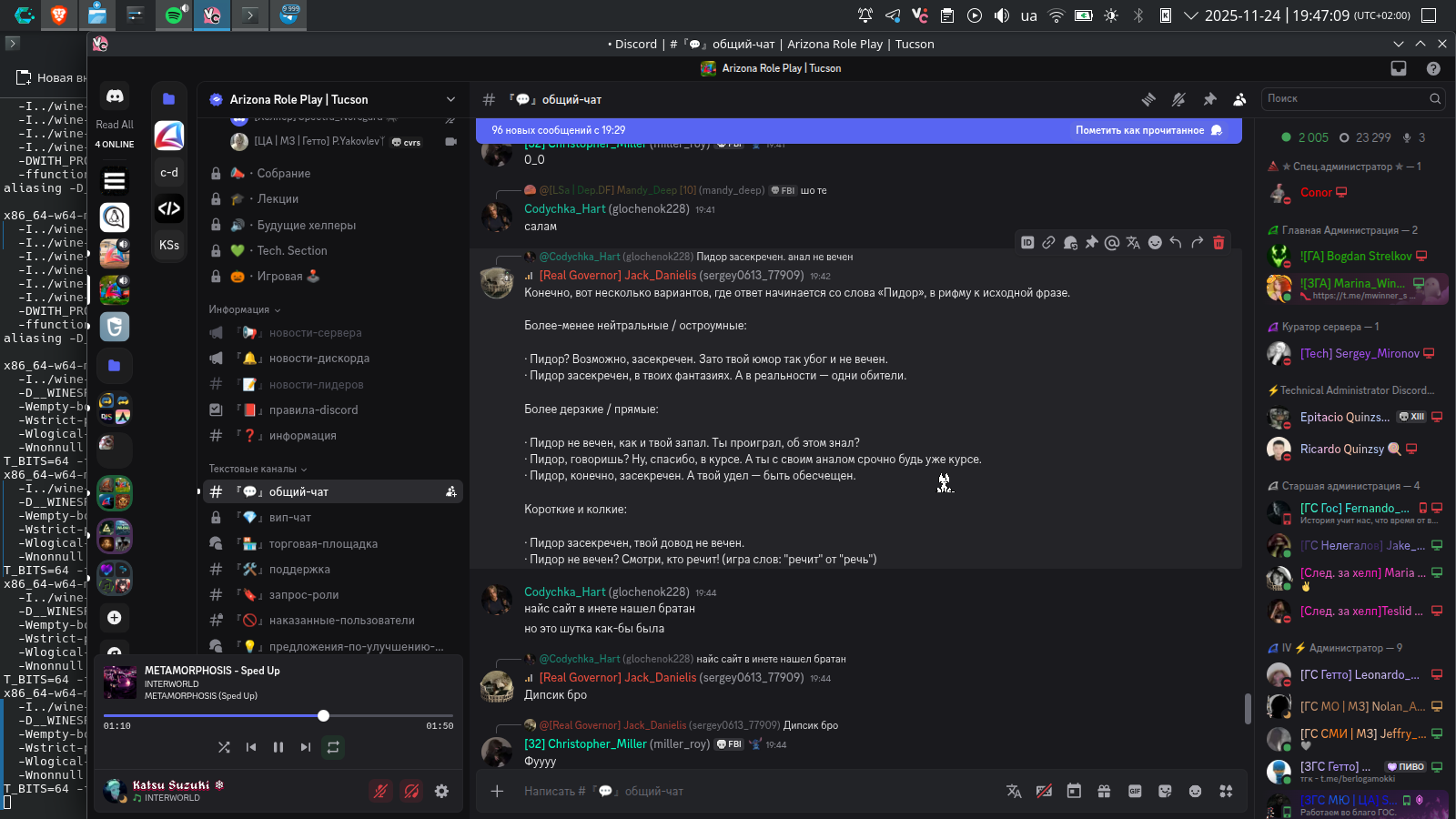The width and height of the screenshot is (1456, 819).
Task: Click Read All in server sidebar
Action: pyautogui.click(x=115, y=125)
